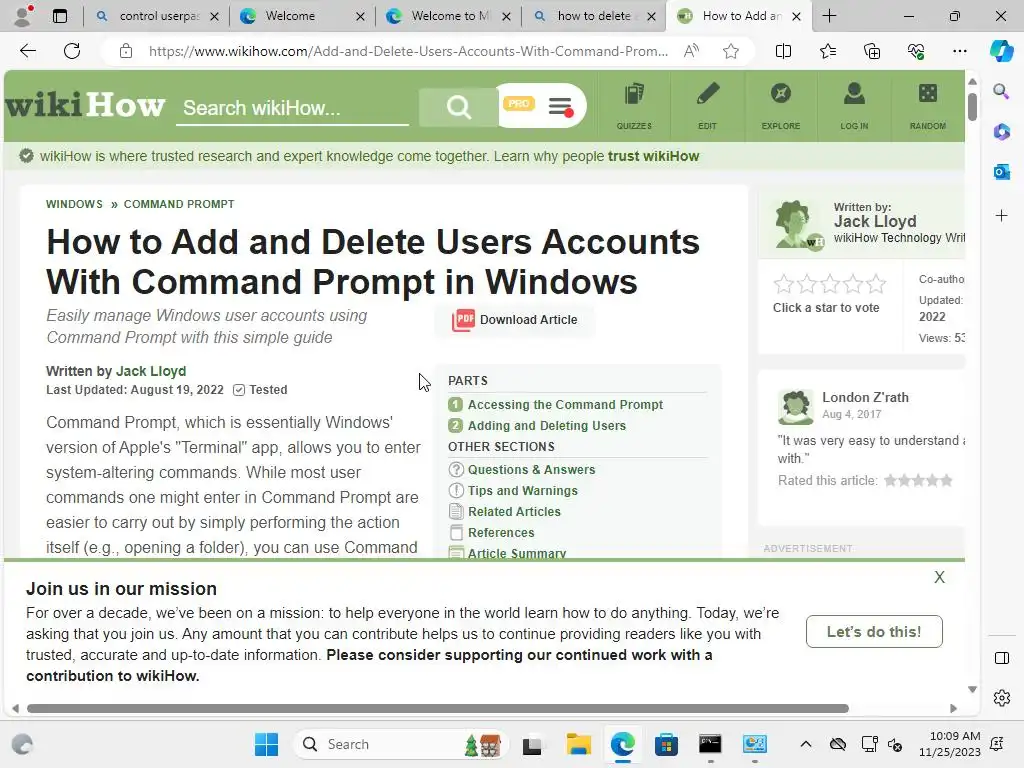Add app to sidebar plus icon
This screenshot has height=768, width=1024.
coord(1001,216)
